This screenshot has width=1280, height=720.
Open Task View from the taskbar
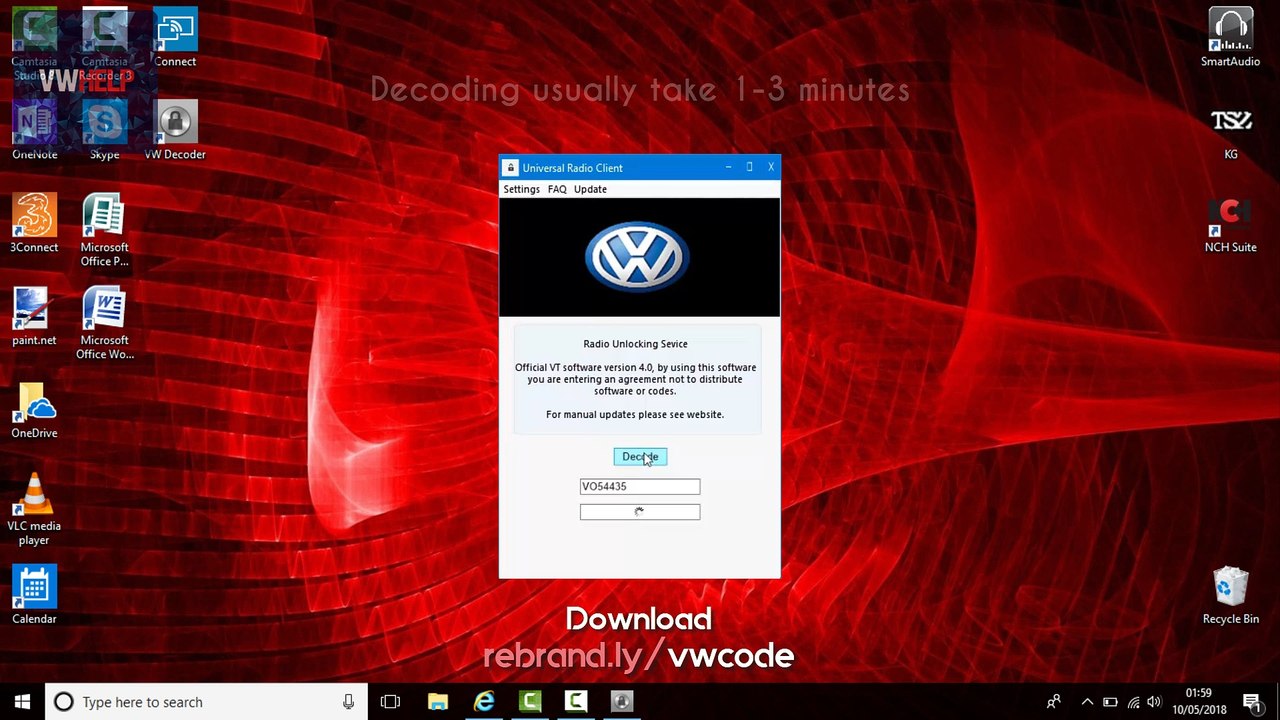point(390,702)
